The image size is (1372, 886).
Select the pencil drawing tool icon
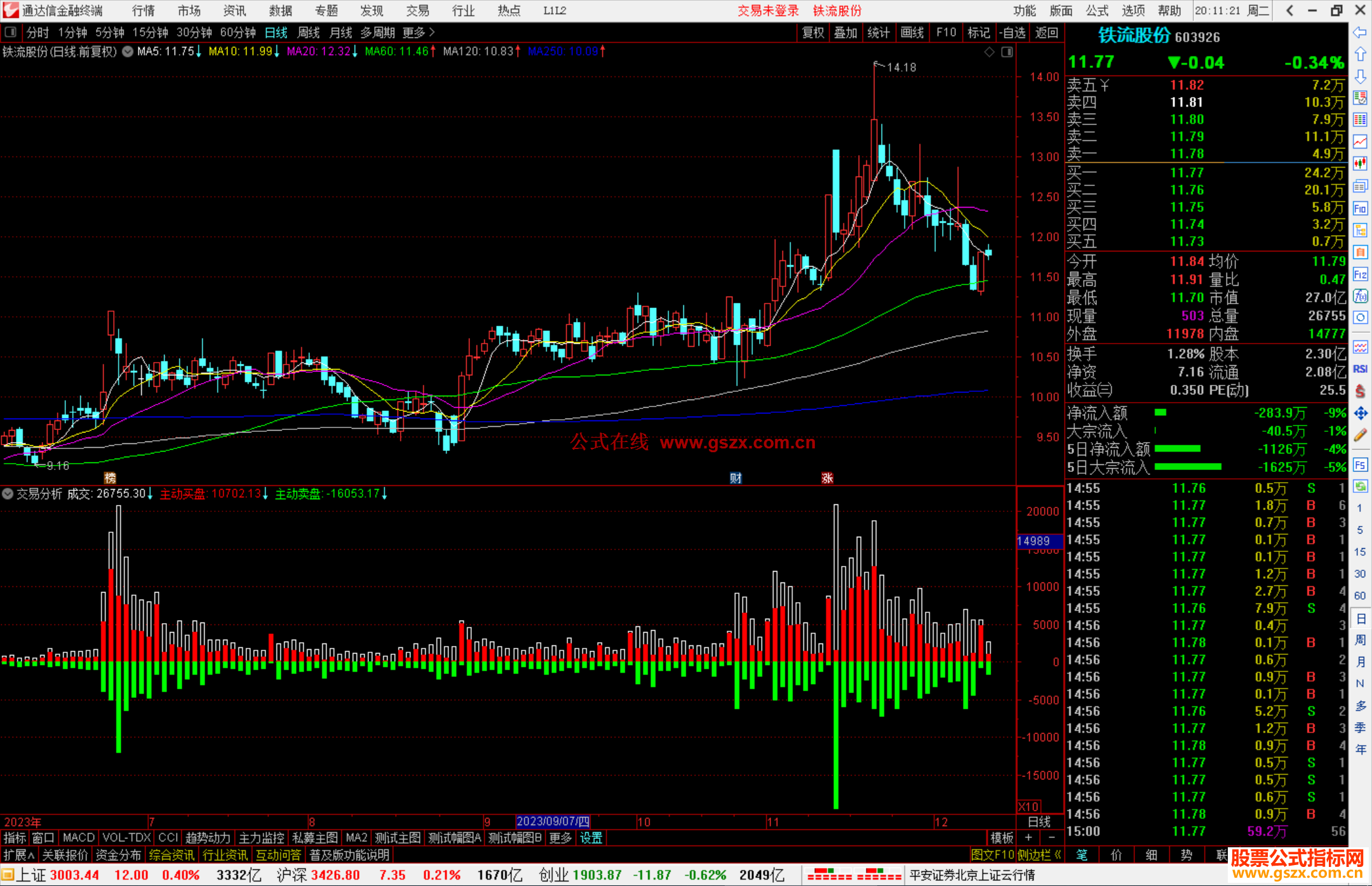(1360, 435)
